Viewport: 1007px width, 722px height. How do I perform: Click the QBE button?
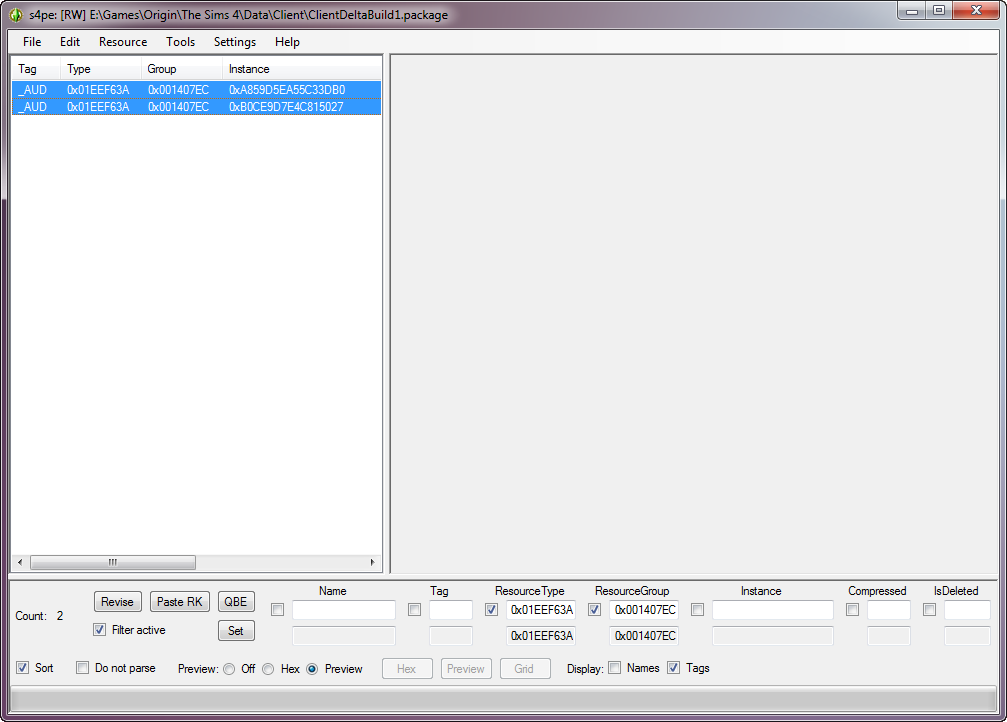(236, 602)
